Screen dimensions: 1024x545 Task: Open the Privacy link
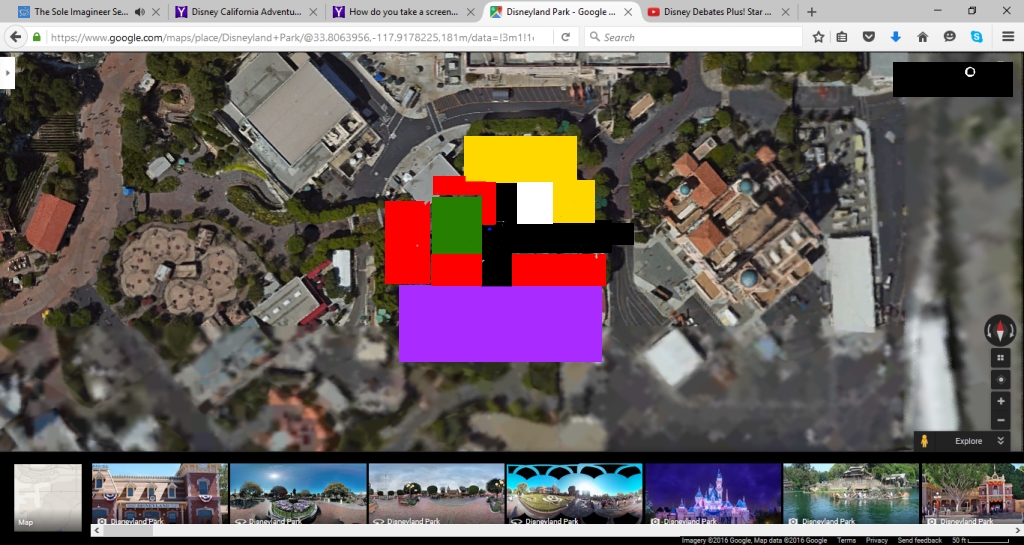876,540
